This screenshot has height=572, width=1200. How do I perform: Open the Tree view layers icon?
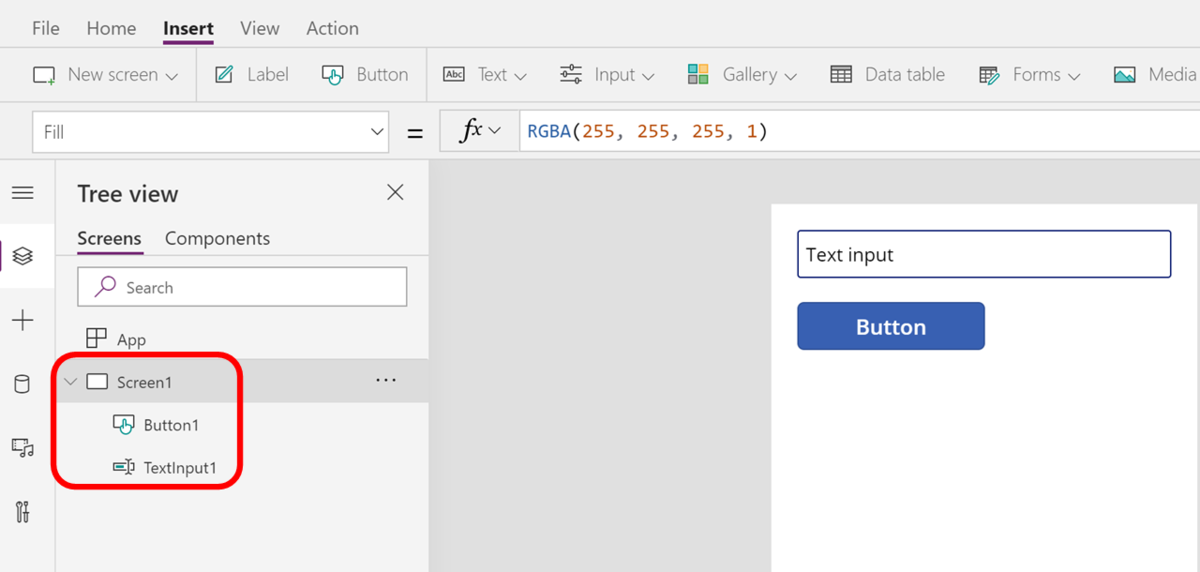[x=22, y=256]
